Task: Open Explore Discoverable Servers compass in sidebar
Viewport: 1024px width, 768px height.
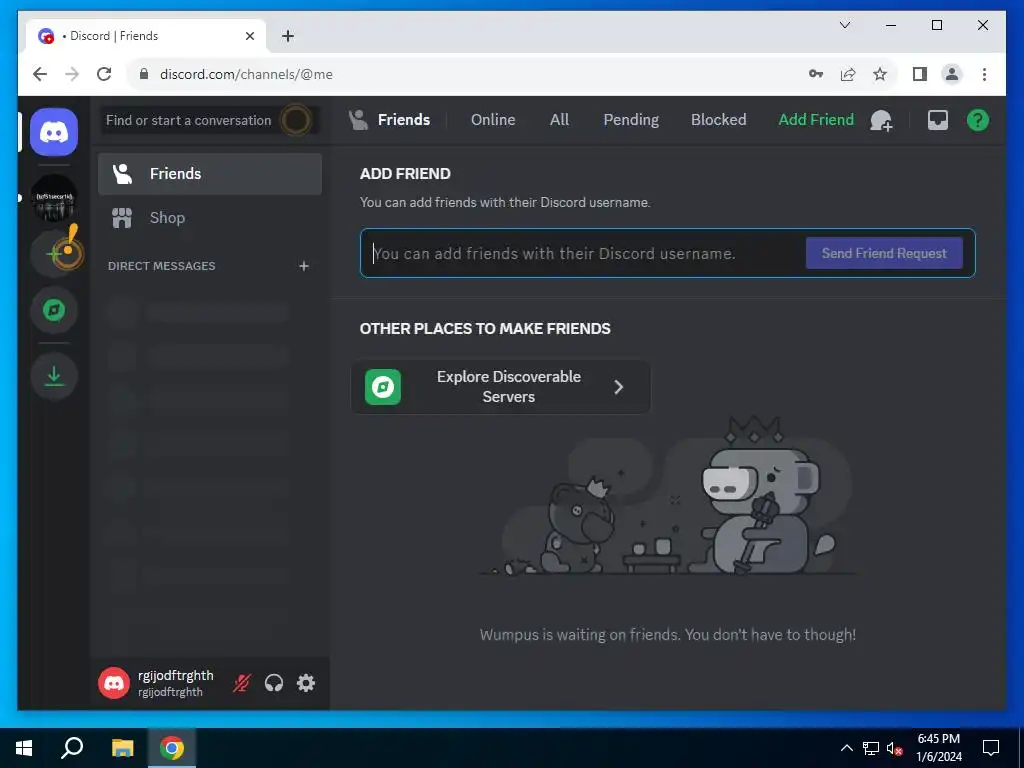Action: point(54,310)
